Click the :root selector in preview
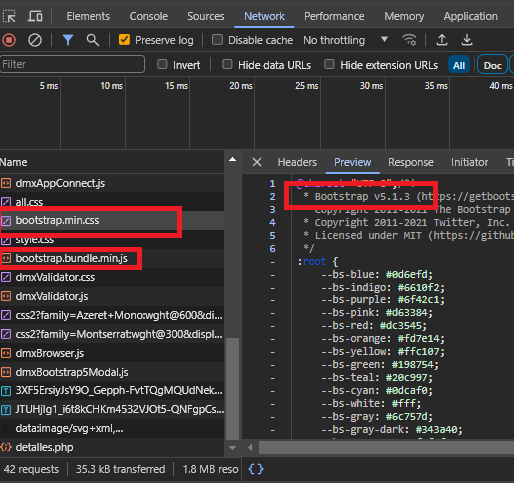 click(312, 261)
